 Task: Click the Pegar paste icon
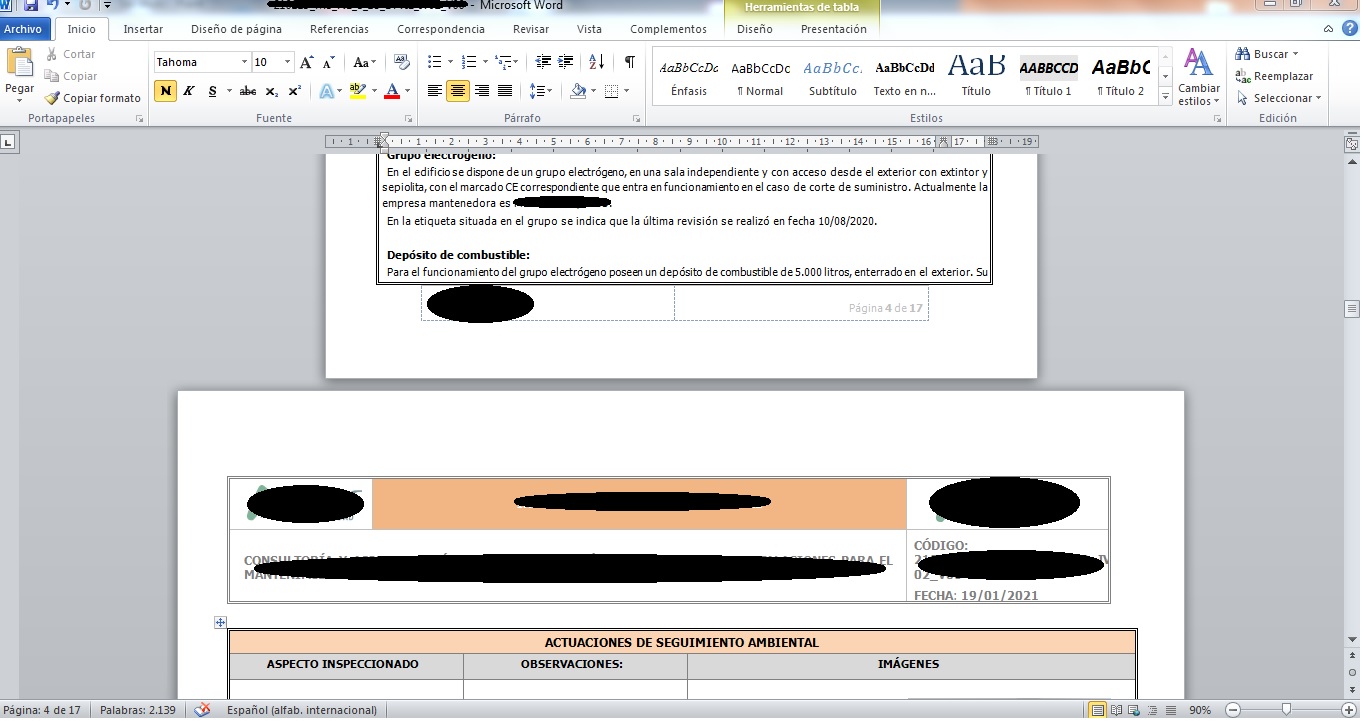20,62
